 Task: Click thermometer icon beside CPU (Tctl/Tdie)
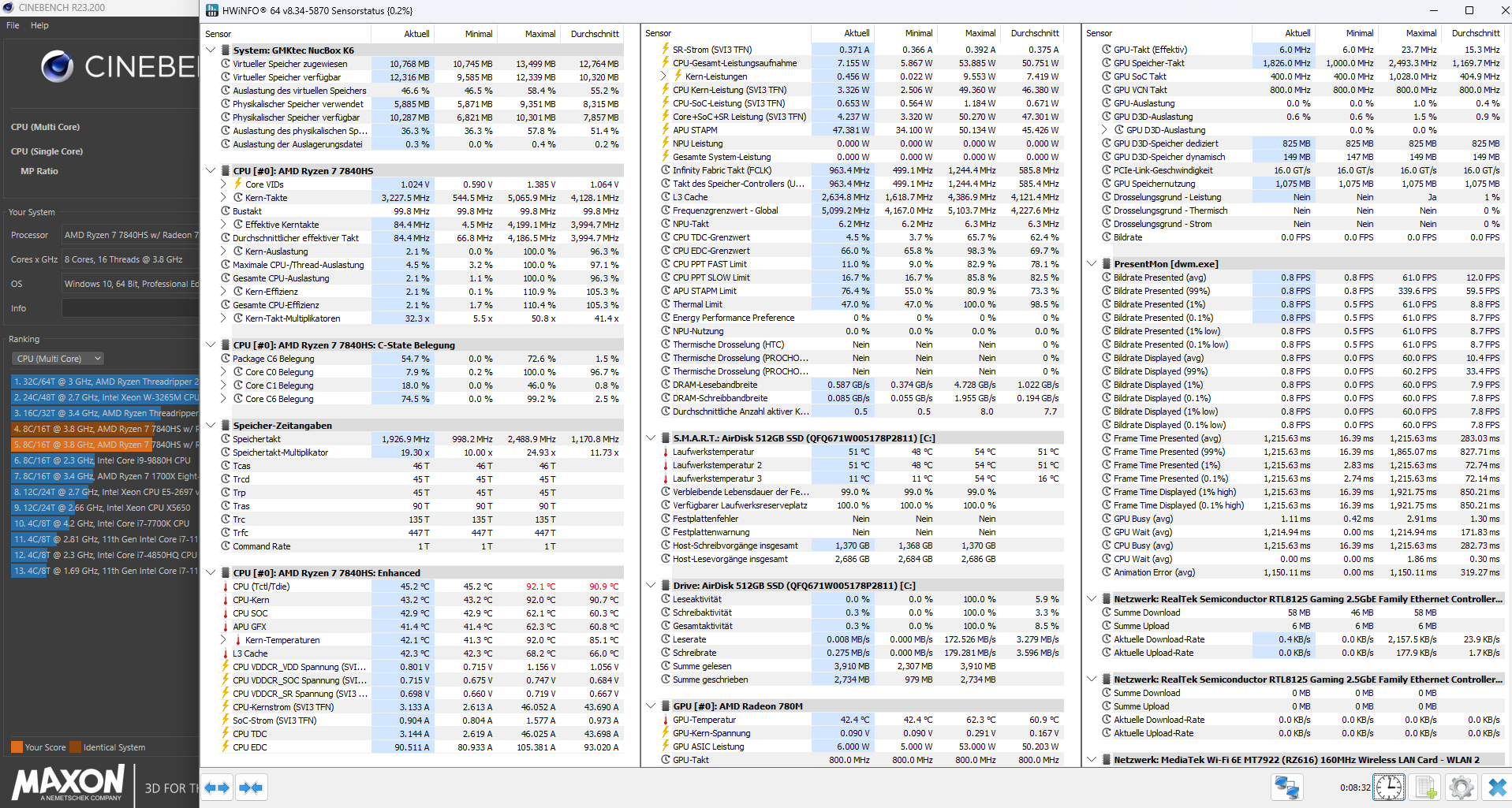click(x=226, y=586)
